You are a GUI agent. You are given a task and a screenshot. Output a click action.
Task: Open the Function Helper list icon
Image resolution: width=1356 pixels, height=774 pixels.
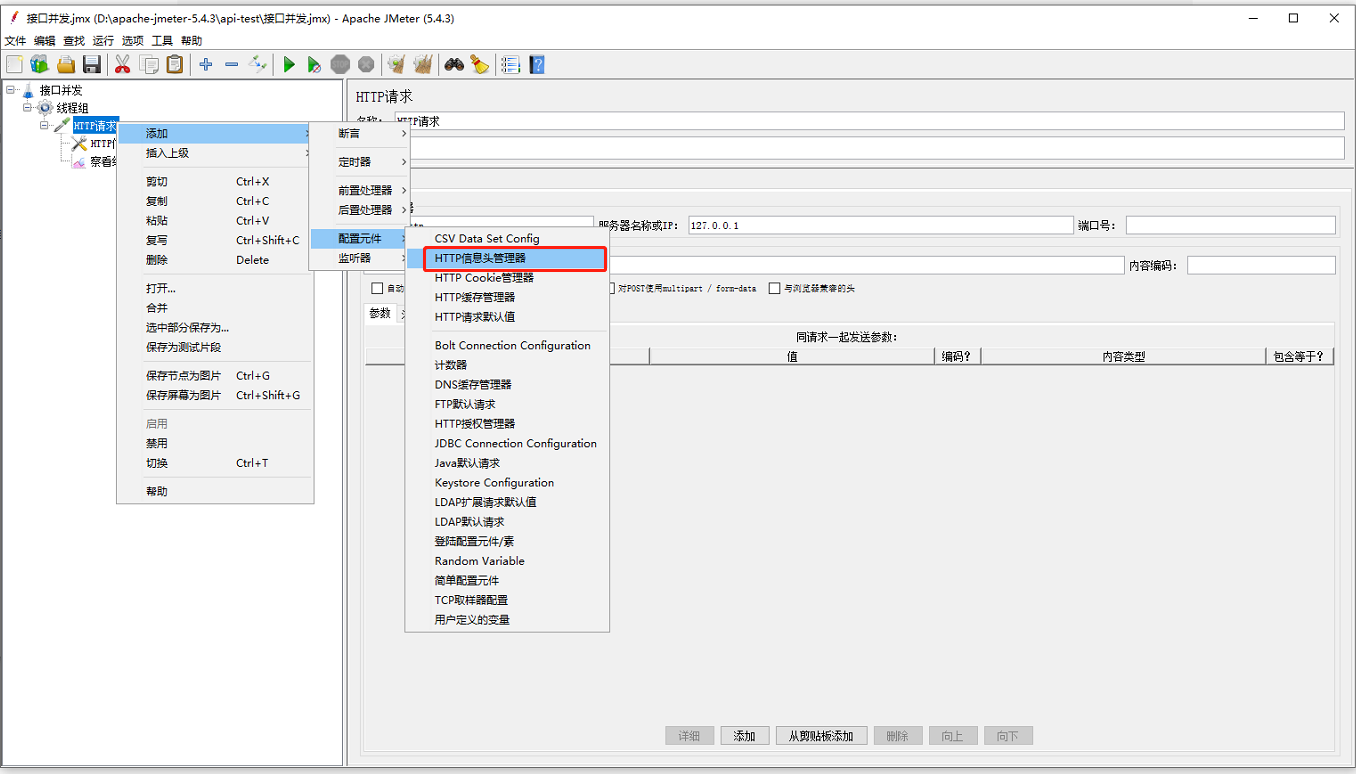click(x=511, y=65)
